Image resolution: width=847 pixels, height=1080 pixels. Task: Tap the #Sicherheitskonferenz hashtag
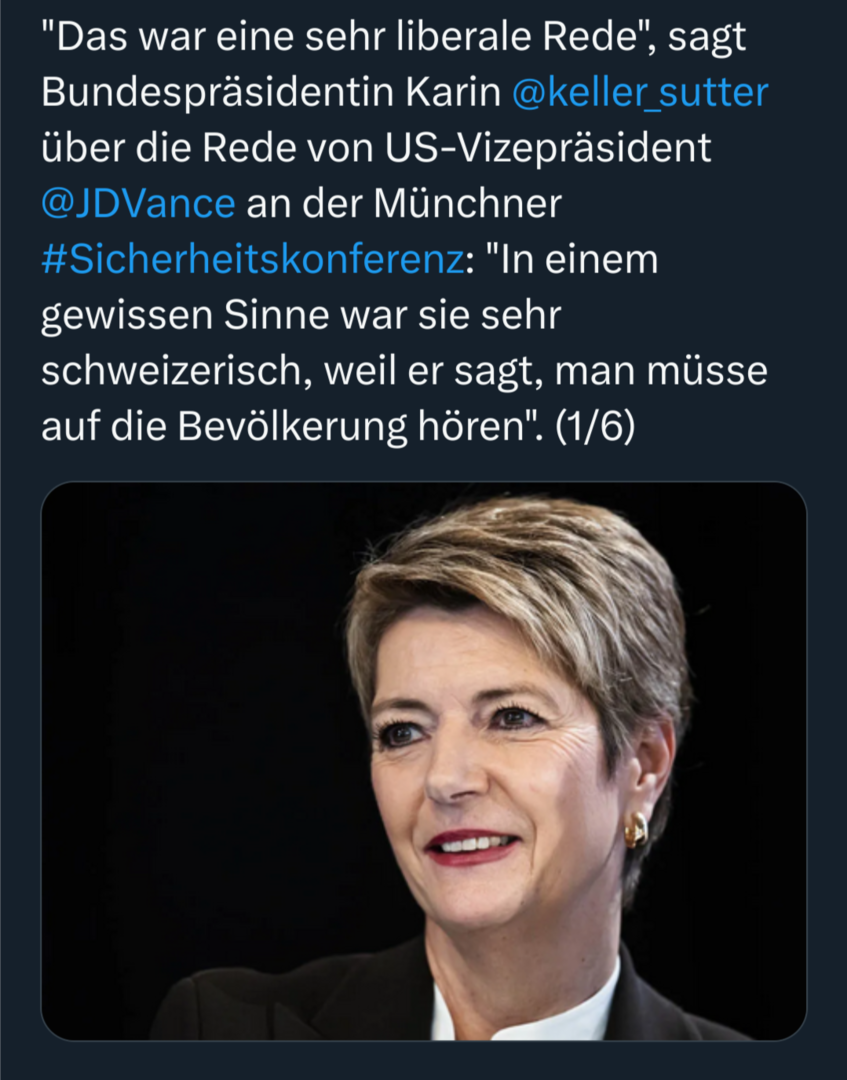(253, 259)
